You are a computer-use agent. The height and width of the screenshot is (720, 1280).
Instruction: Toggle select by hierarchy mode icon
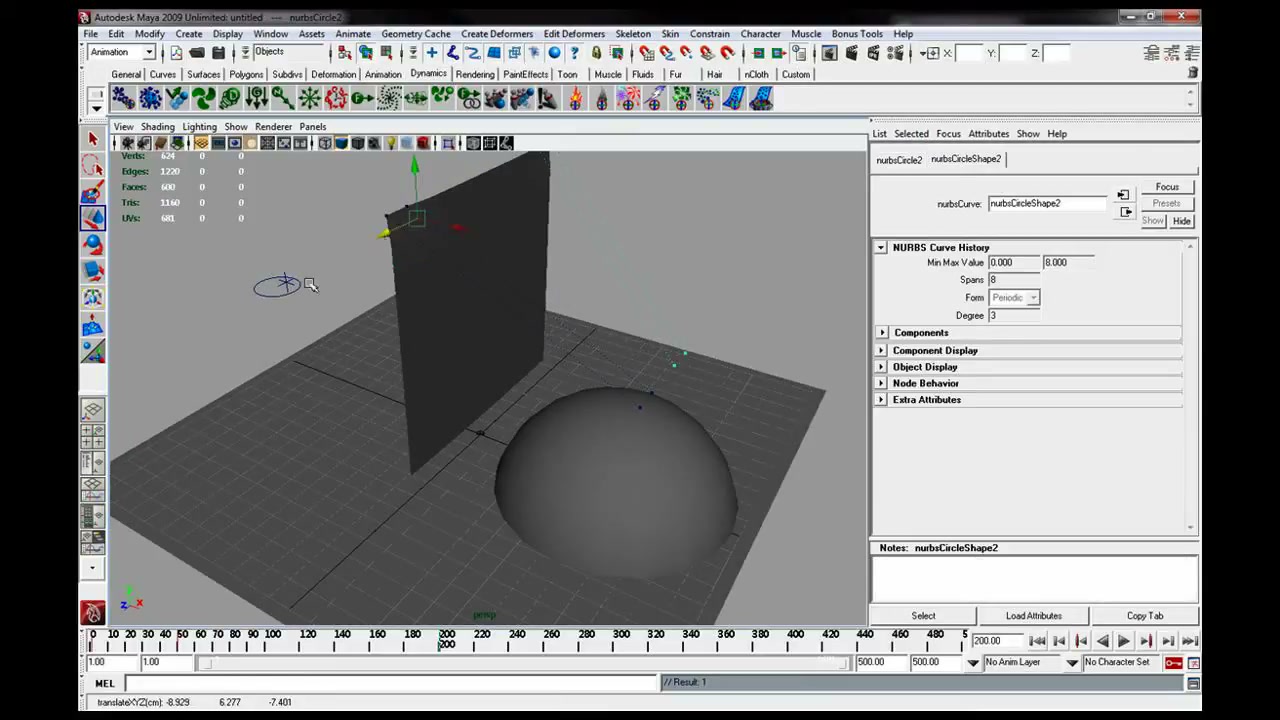(344, 53)
